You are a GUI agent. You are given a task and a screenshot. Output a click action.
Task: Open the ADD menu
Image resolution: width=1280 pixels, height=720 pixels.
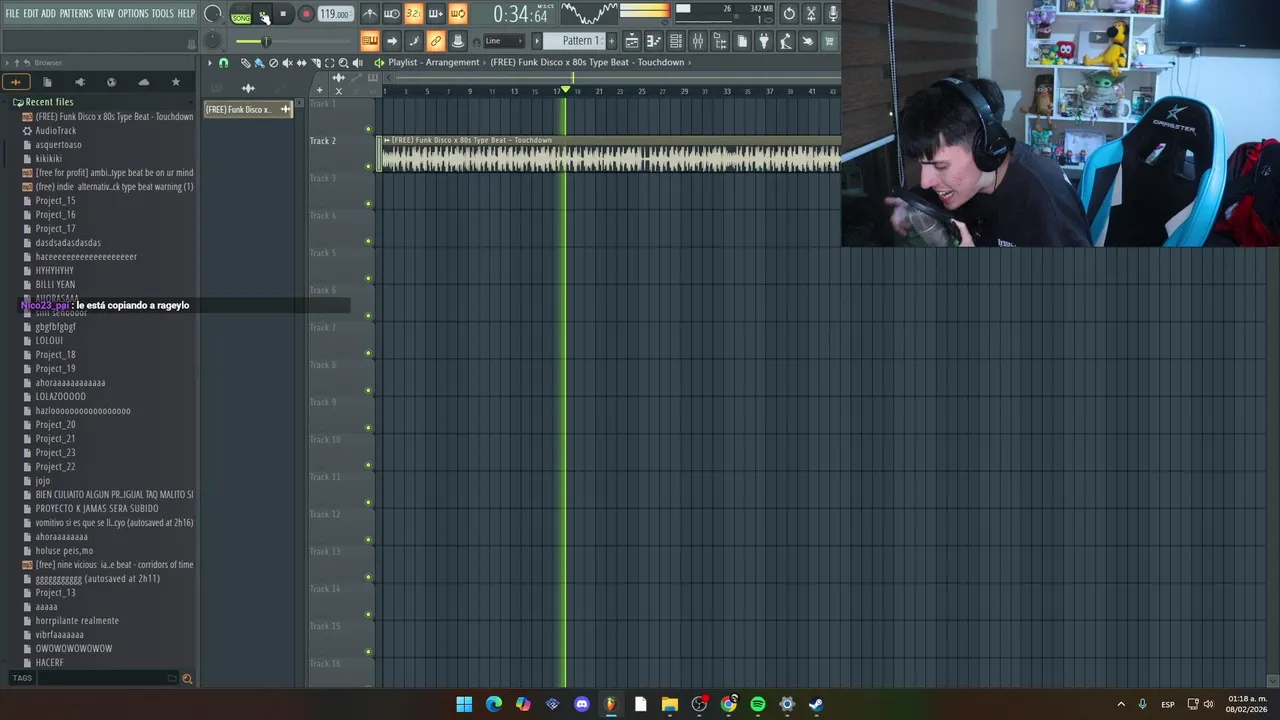click(49, 14)
